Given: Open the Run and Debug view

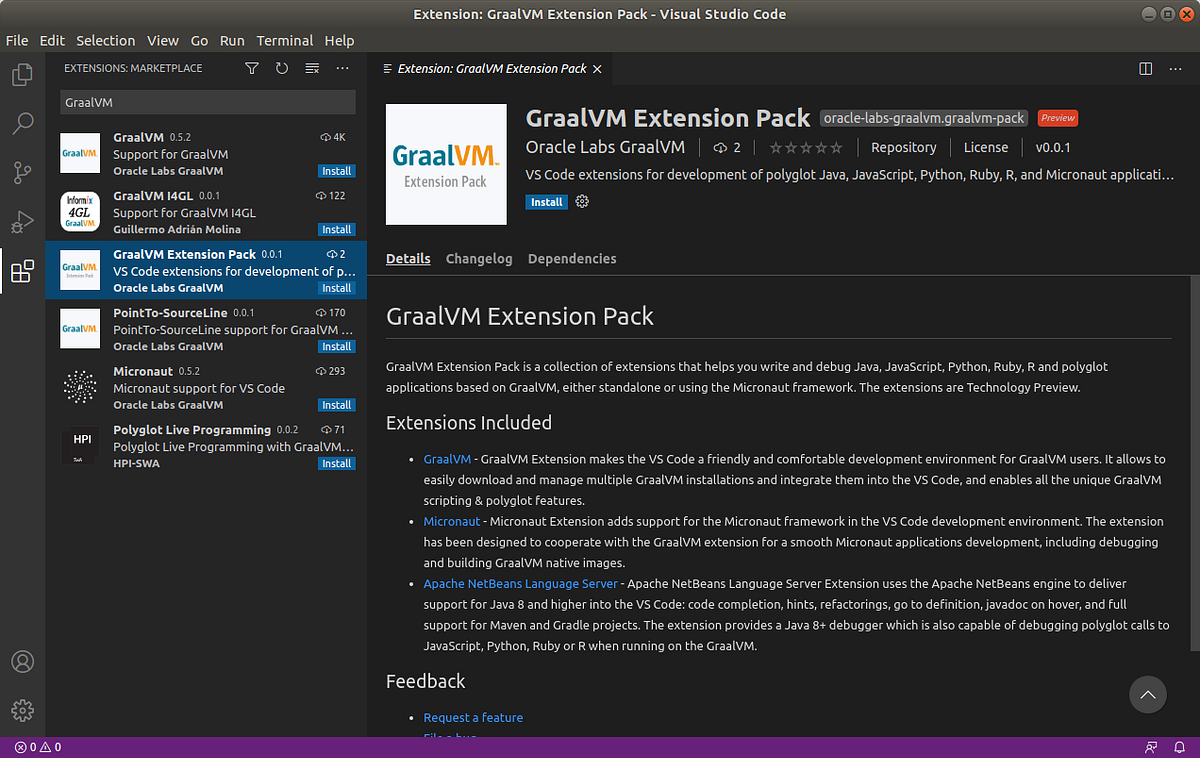Looking at the screenshot, I should [22, 222].
